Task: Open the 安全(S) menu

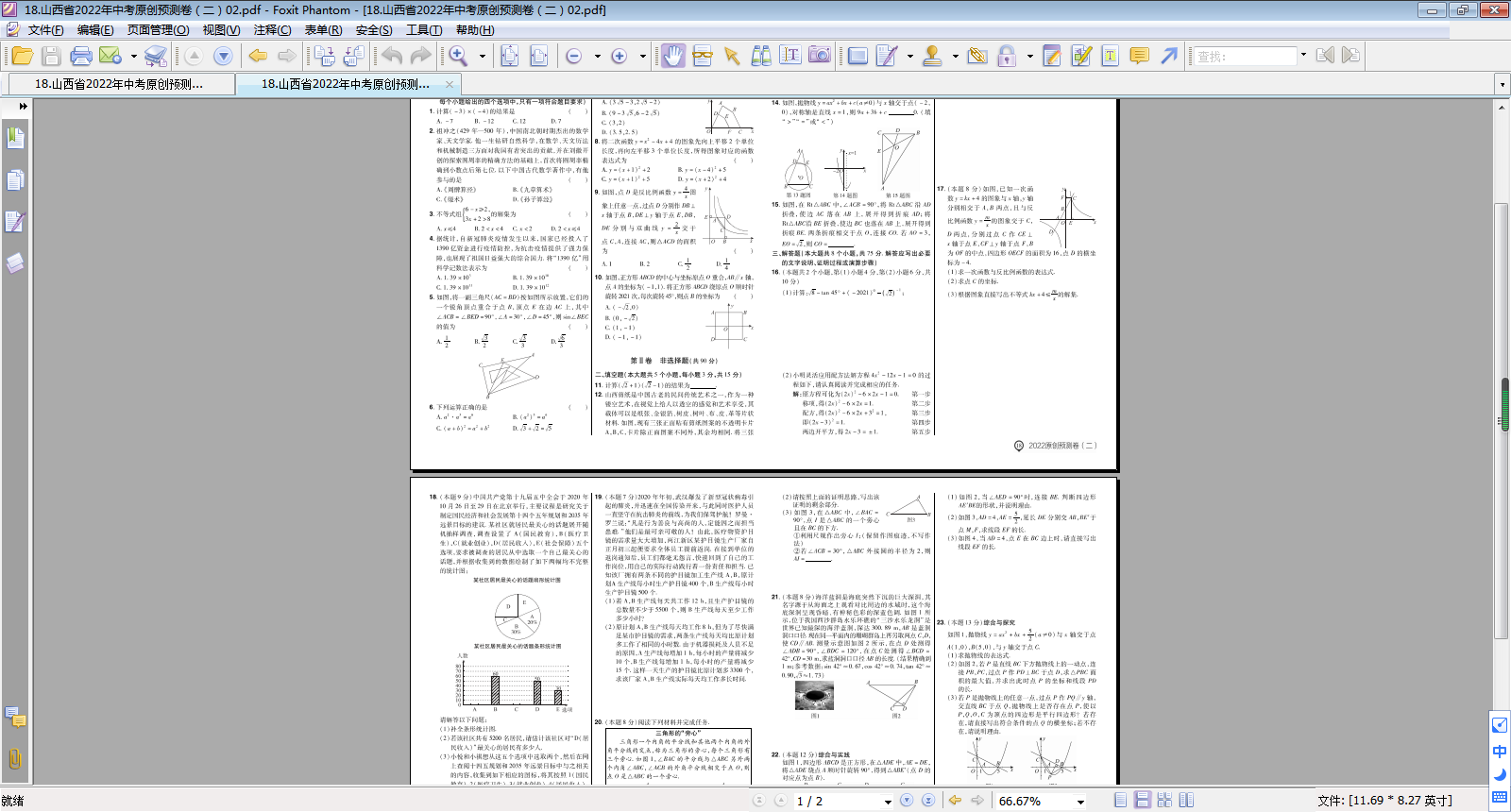Action: [x=374, y=30]
